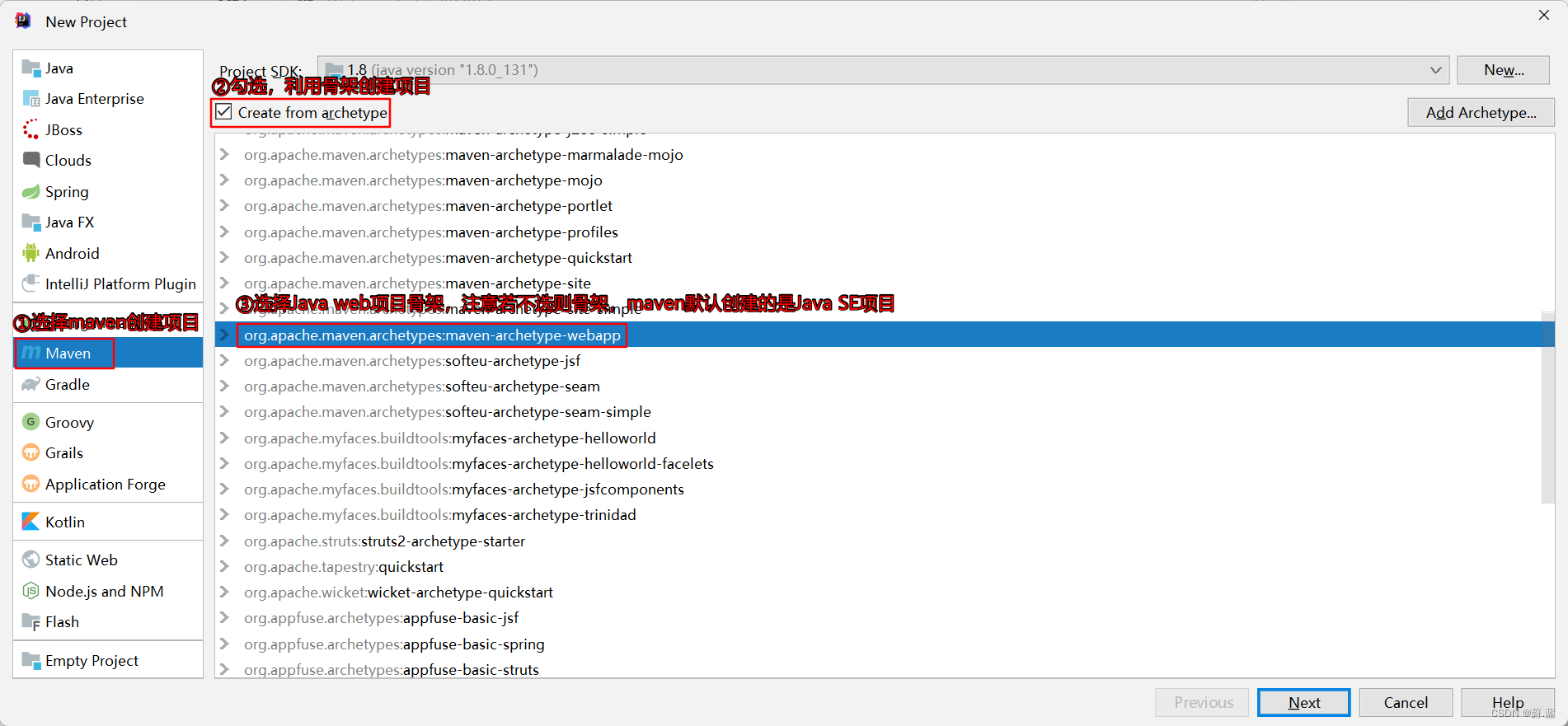Click the Cancel button
The image size is (1568, 726).
pos(1406,702)
